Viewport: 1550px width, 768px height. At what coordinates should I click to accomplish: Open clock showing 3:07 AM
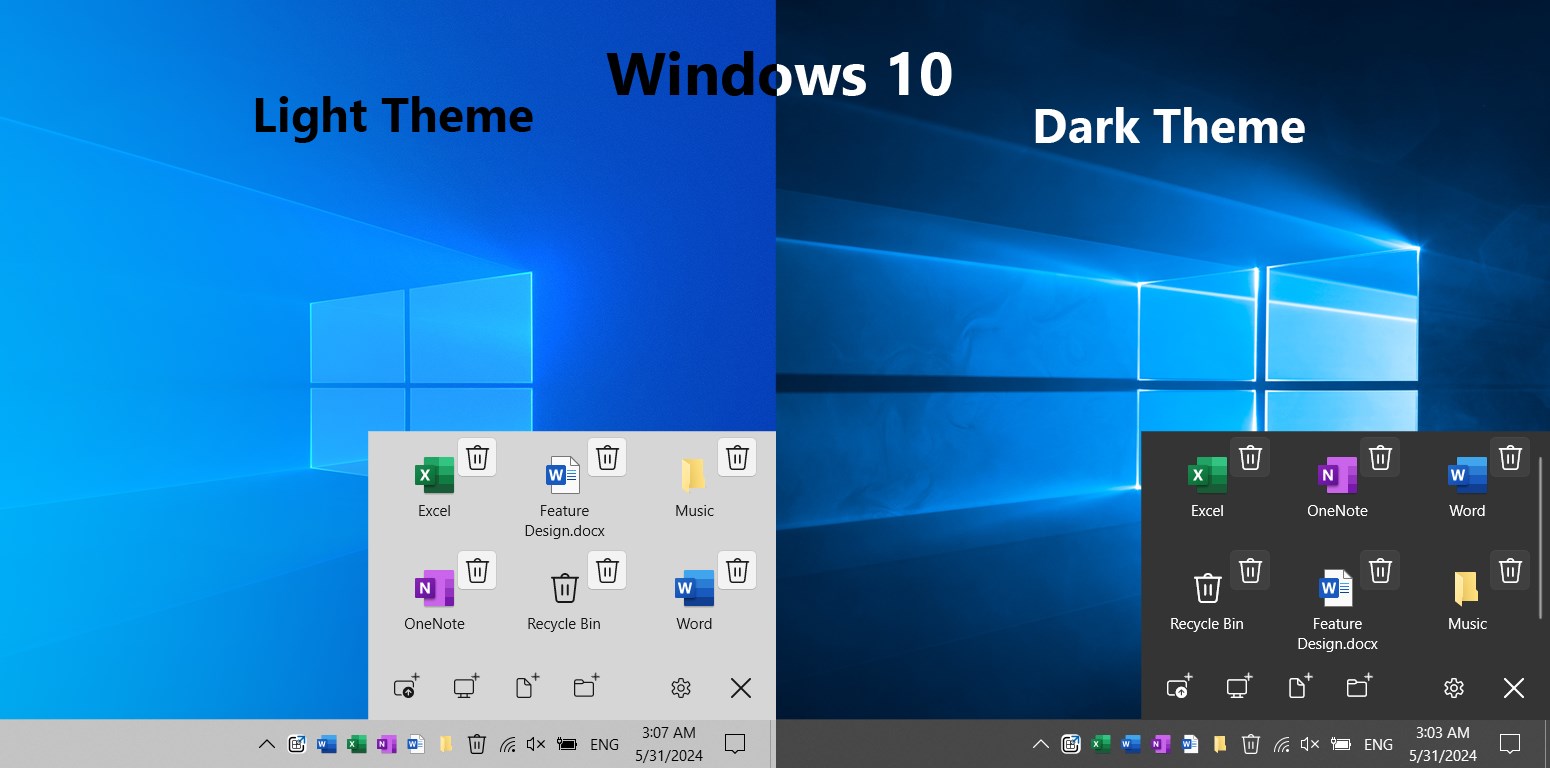click(669, 744)
